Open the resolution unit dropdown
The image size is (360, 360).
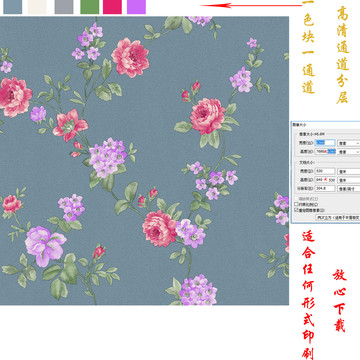[349, 189]
